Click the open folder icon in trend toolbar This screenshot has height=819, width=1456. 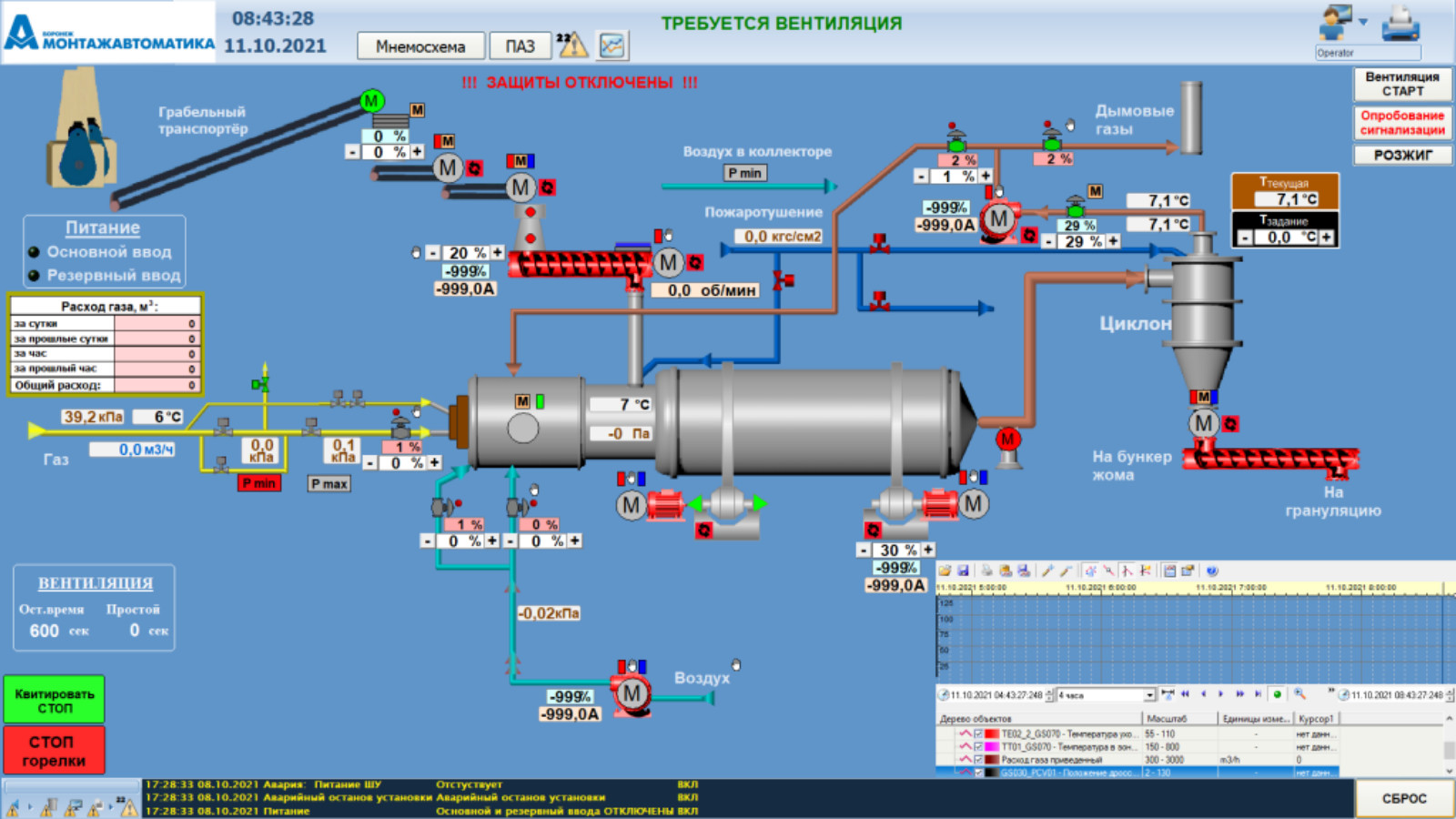945,571
